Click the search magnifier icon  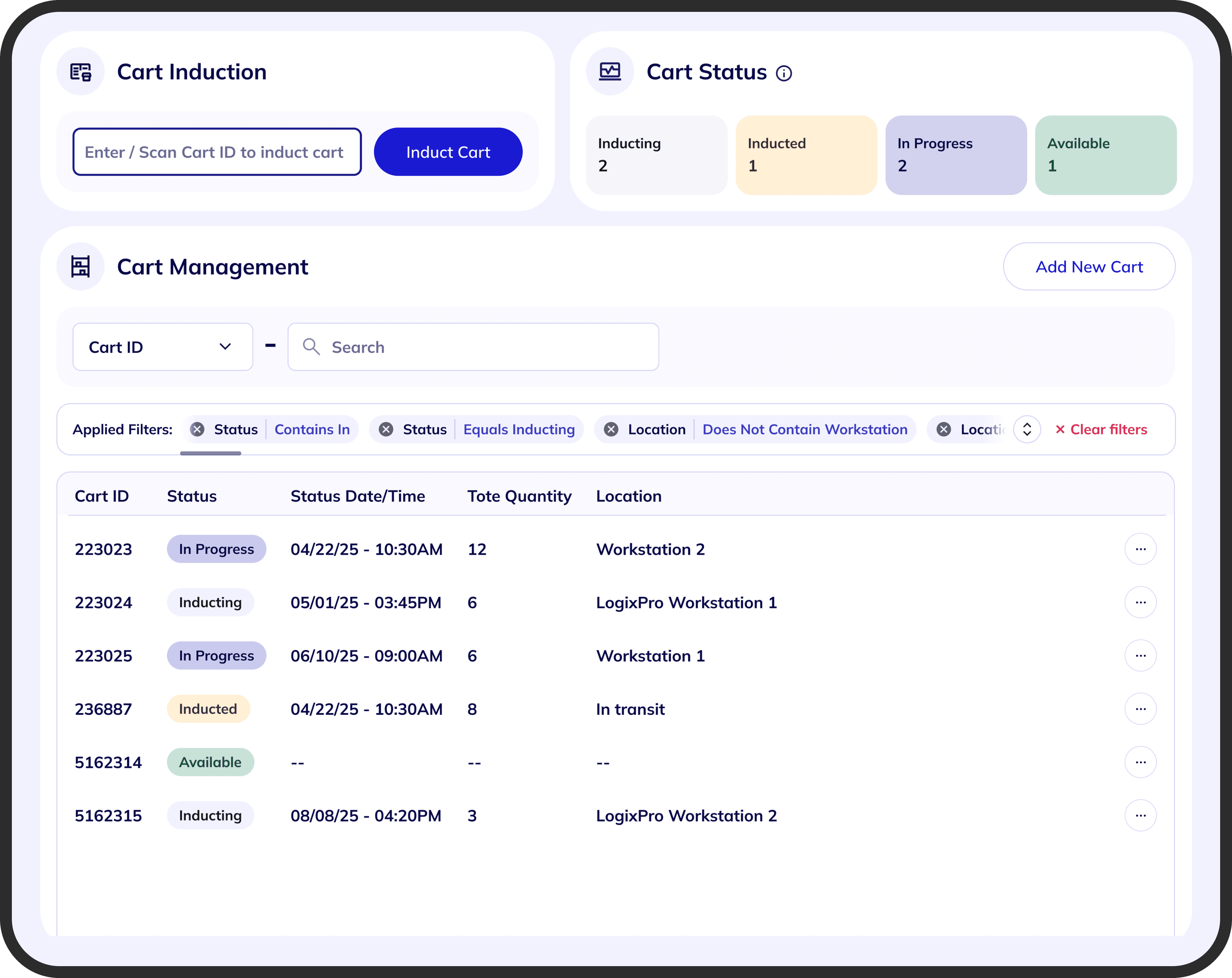pos(311,346)
